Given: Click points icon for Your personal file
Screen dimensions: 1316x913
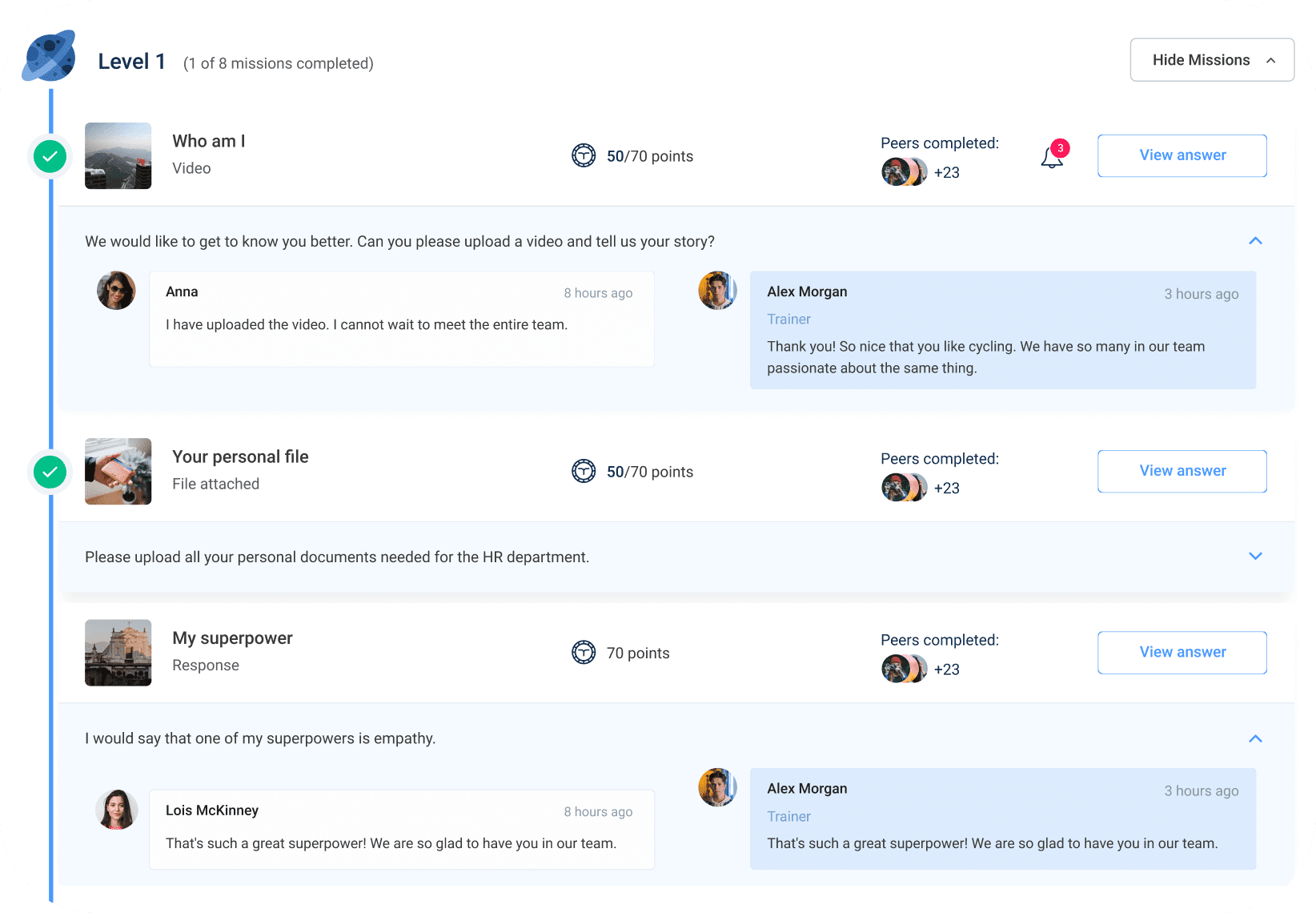Looking at the screenshot, I should (x=584, y=471).
